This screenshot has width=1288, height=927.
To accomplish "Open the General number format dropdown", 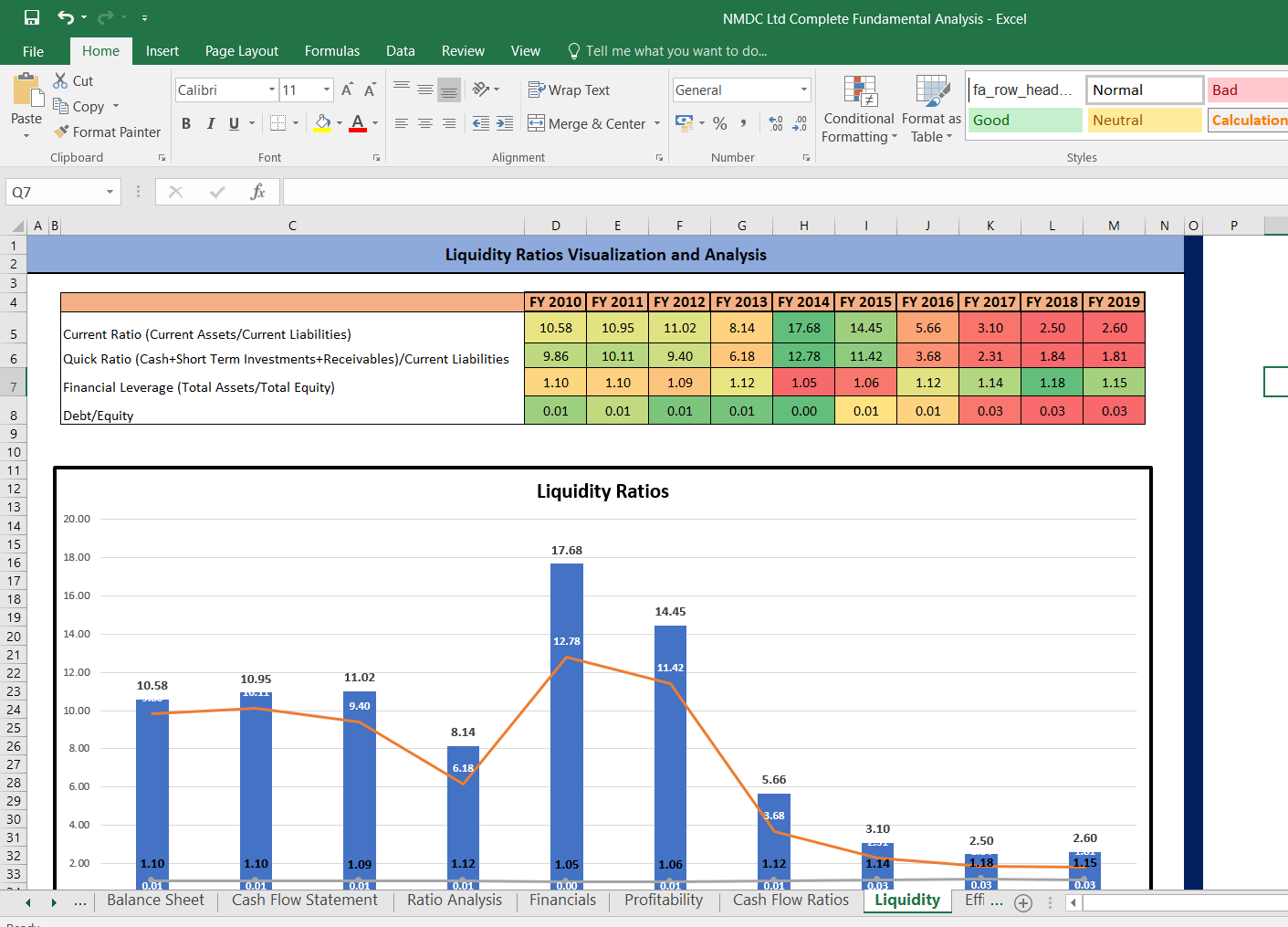I will click(x=804, y=90).
